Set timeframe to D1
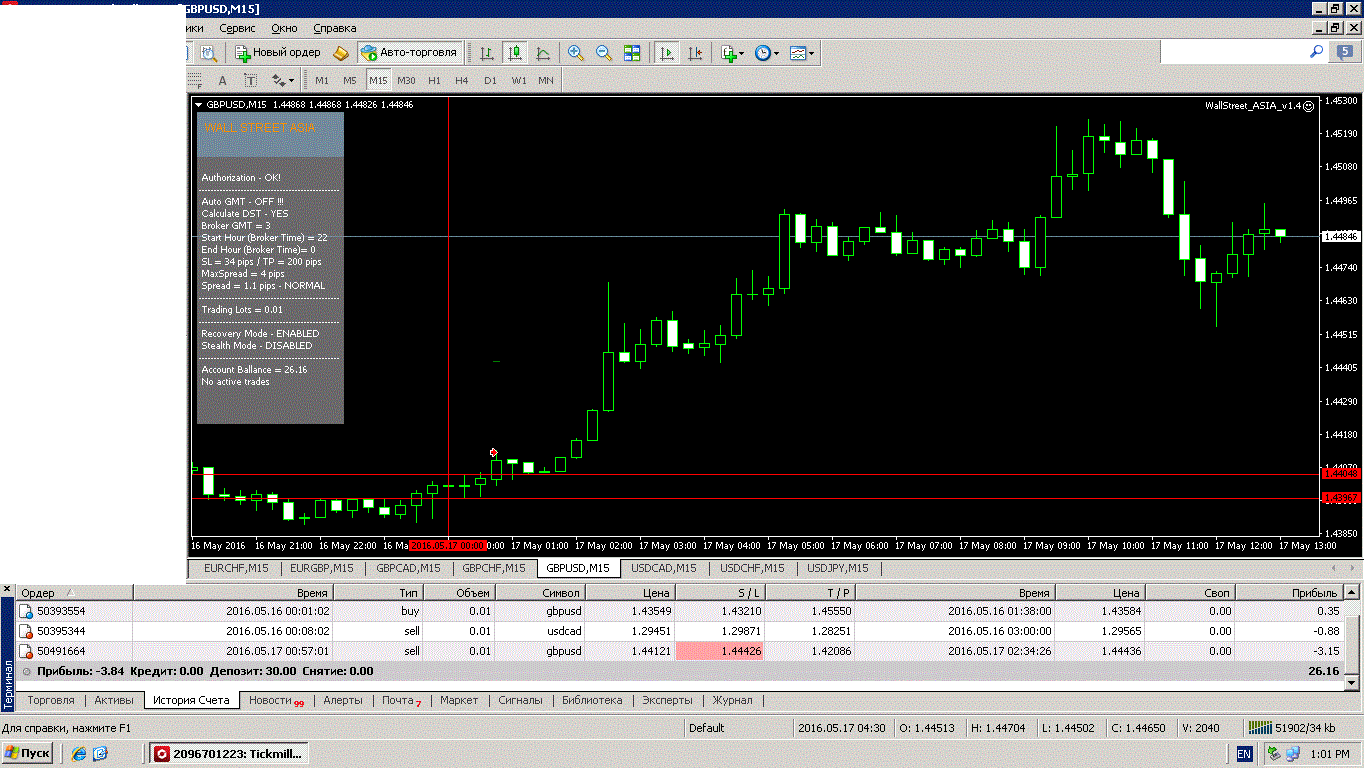Viewport: 1364px width, 768px height. click(x=490, y=80)
